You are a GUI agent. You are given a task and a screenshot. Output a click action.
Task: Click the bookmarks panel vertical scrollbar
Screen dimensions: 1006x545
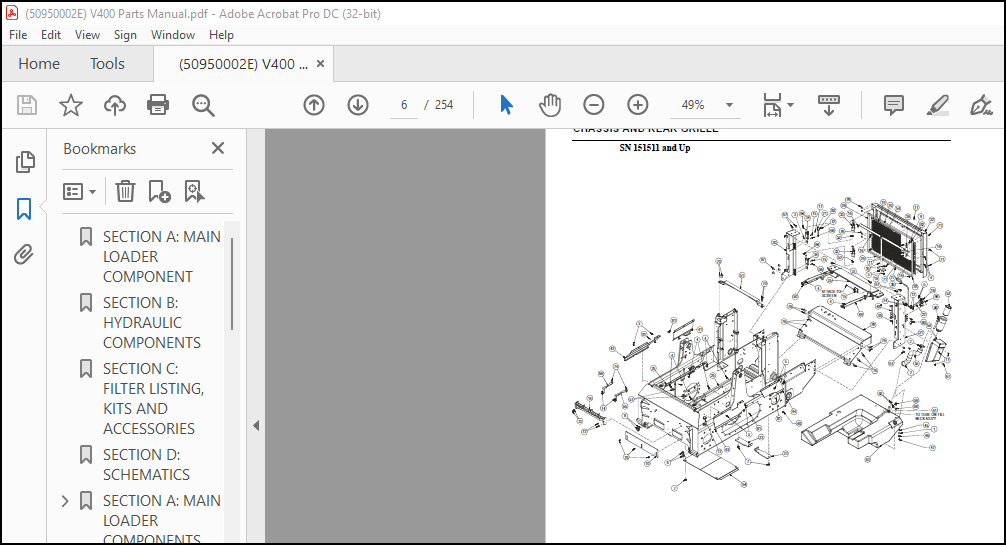point(232,284)
